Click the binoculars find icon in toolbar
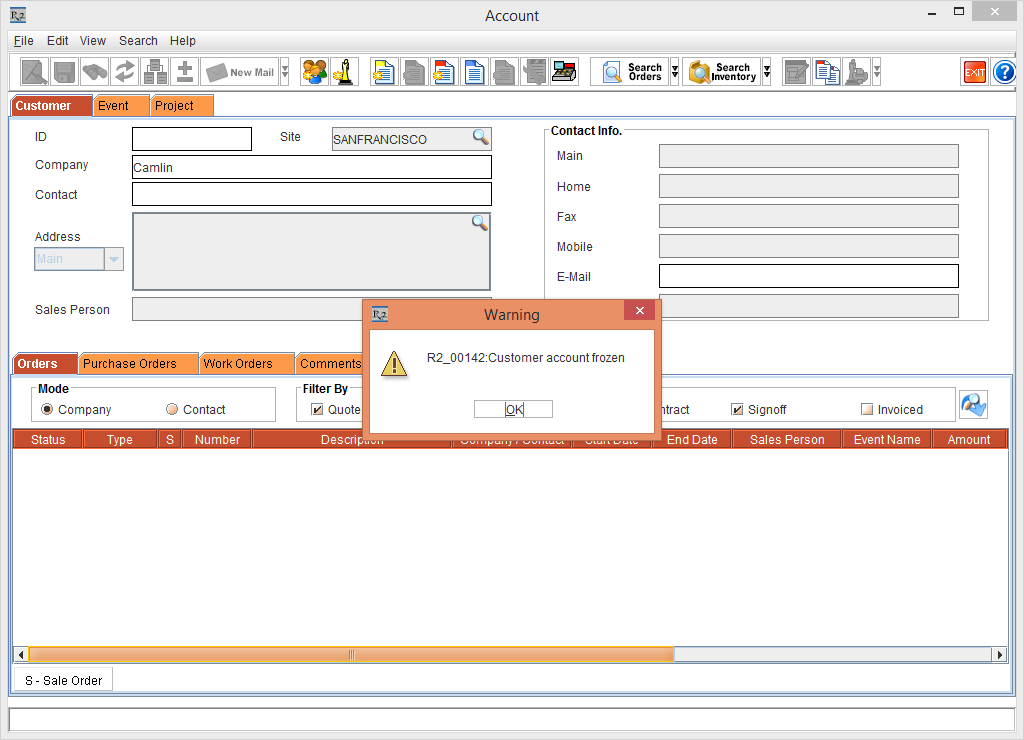Image resolution: width=1024 pixels, height=740 pixels. point(95,72)
